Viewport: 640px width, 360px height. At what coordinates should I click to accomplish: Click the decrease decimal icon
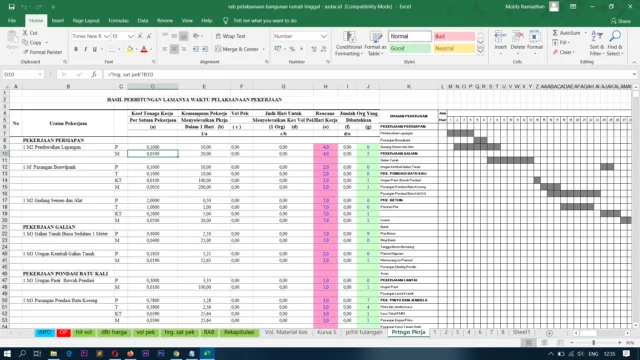pos(323,49)
